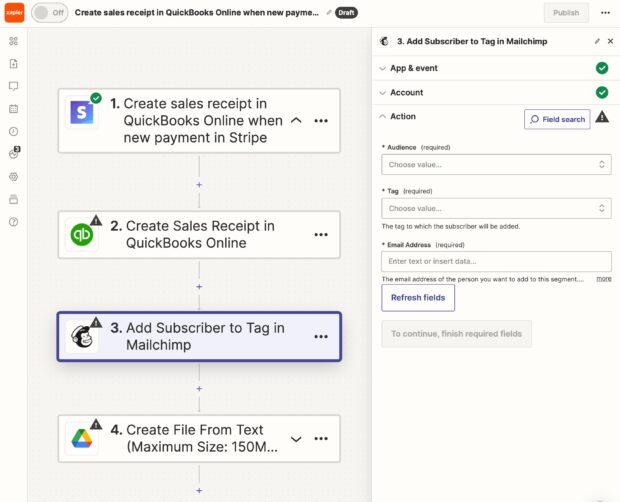
Task: Click the Field search button
Action: click(x=557, y=119)
